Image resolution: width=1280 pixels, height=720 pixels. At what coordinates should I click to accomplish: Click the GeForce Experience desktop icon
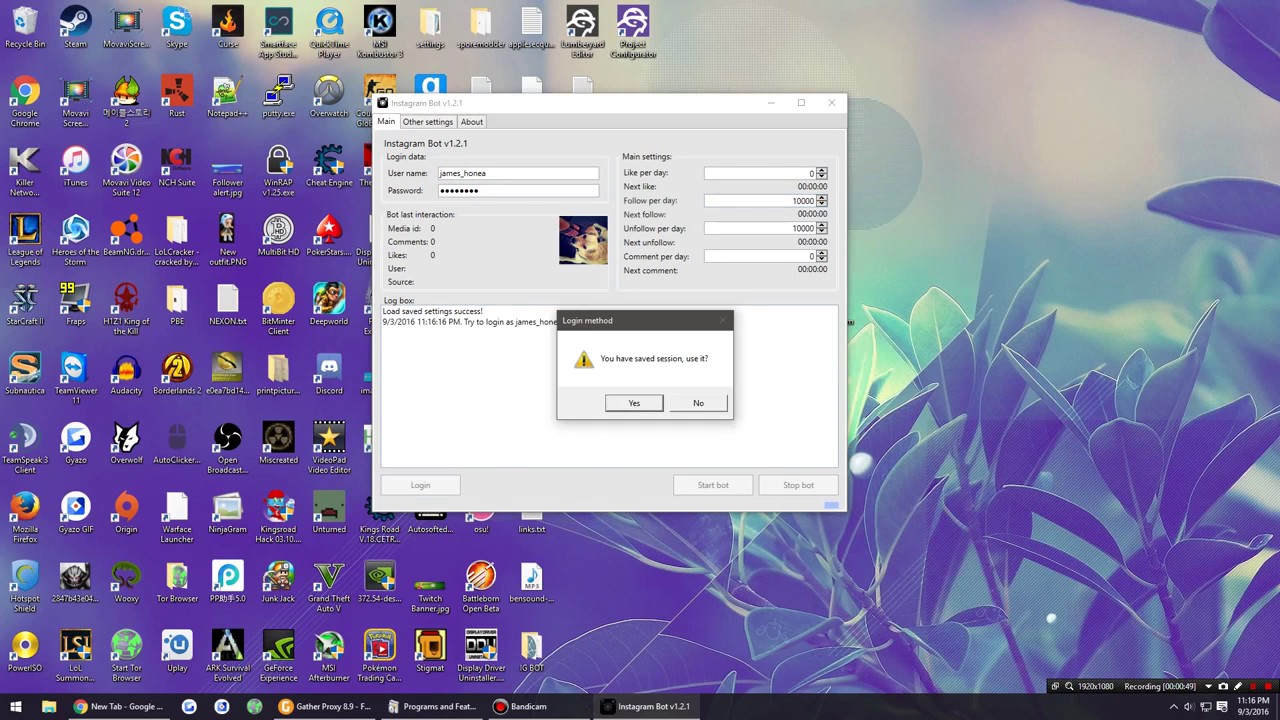pyautogui.click(x=279, y=655)
